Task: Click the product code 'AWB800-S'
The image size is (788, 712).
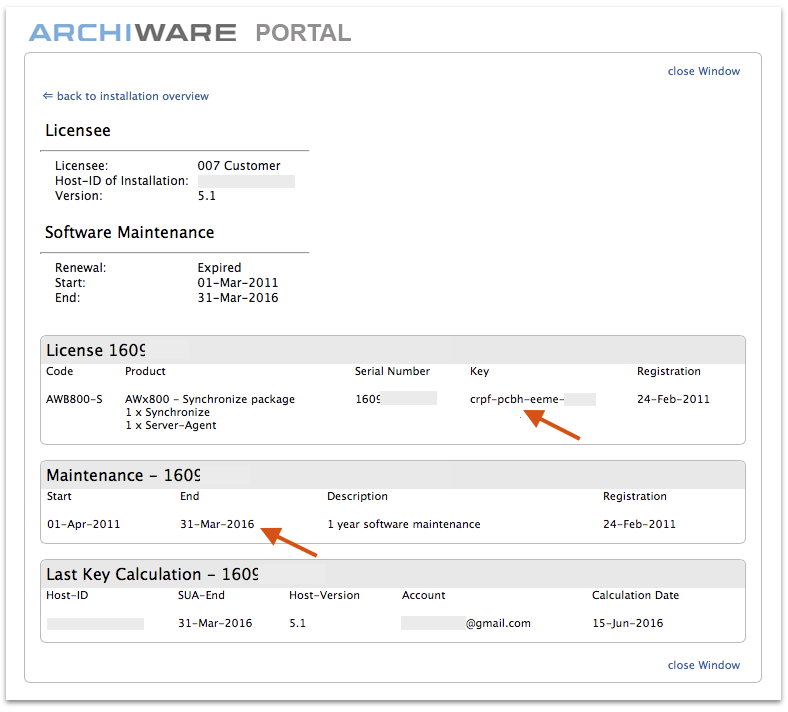Action: 74,399
